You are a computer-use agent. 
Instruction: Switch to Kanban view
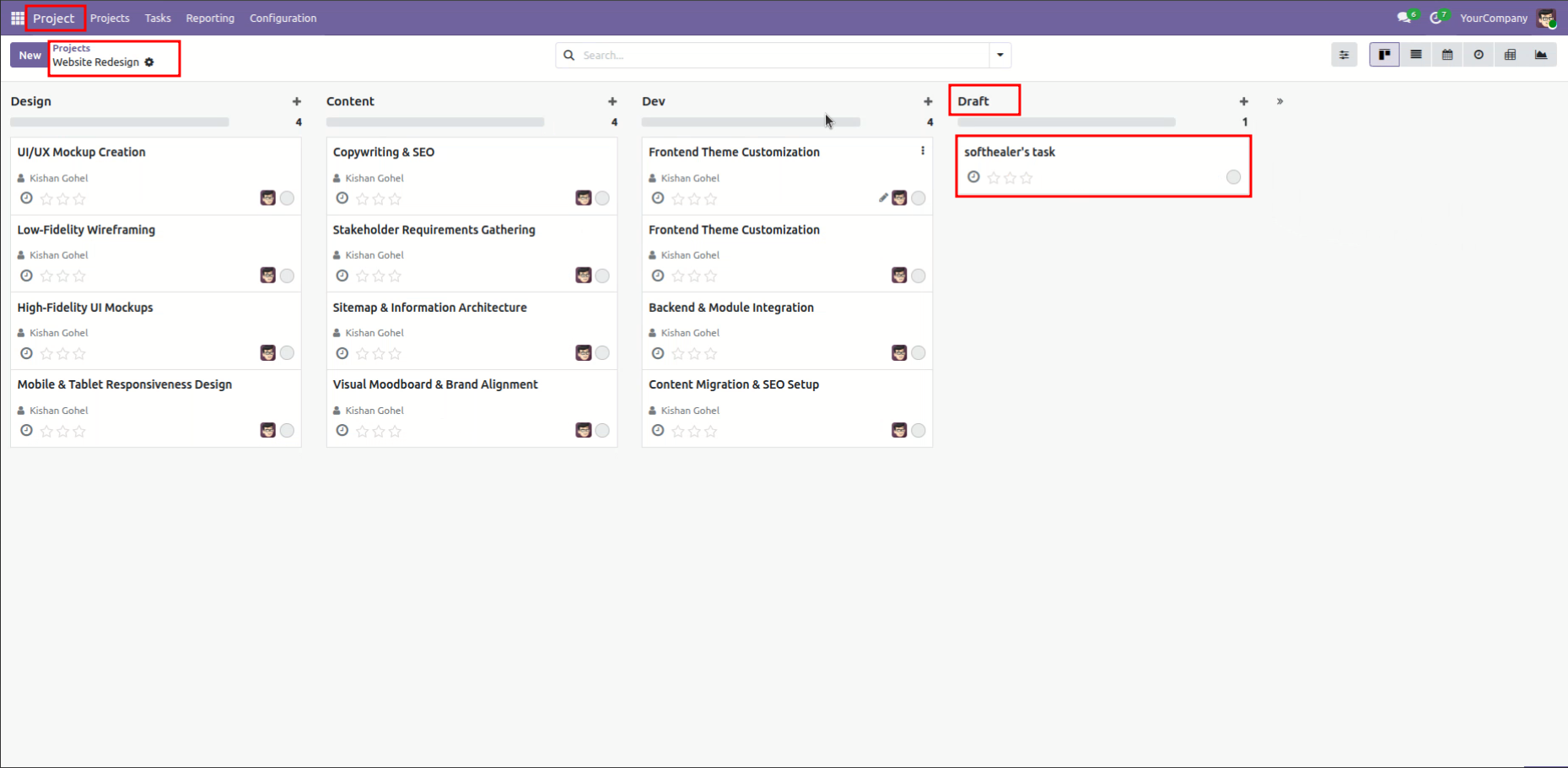coord(1384,55)
